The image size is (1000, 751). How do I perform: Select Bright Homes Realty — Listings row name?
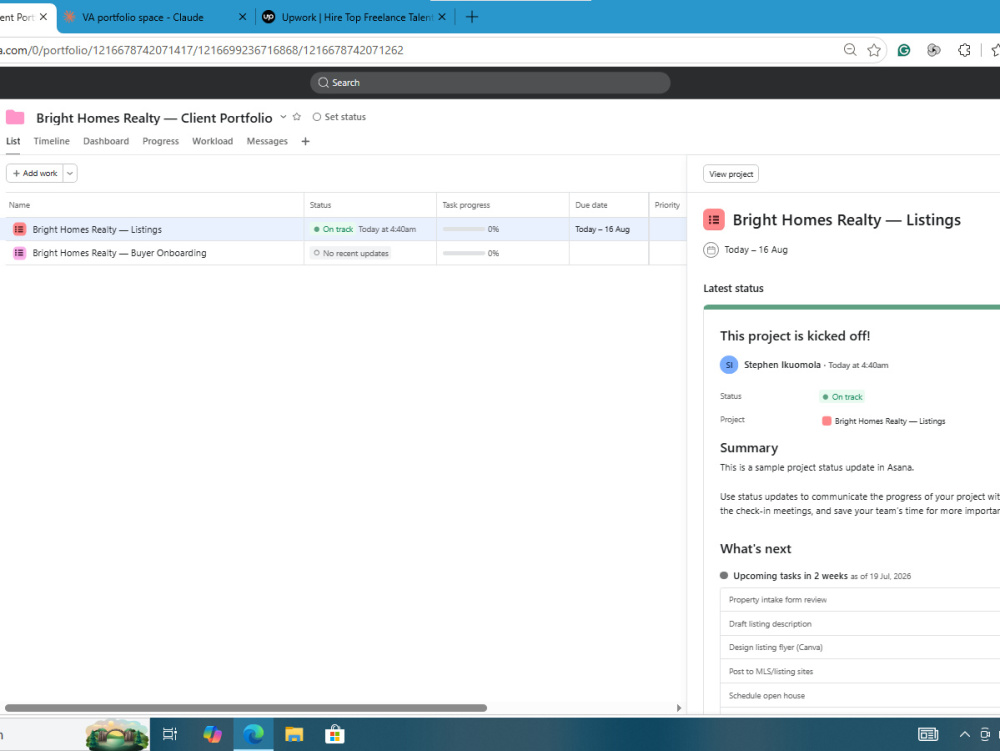coord(97,230)
